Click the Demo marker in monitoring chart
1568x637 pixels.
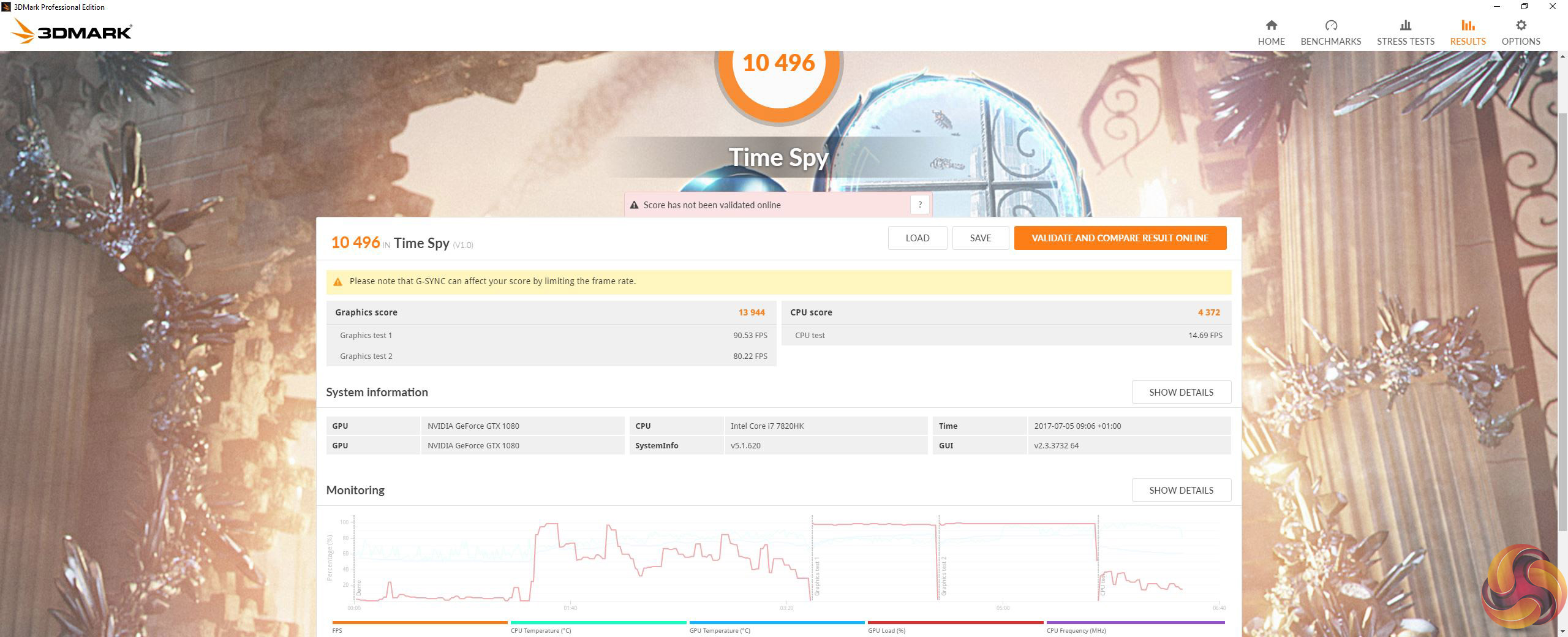358,587
